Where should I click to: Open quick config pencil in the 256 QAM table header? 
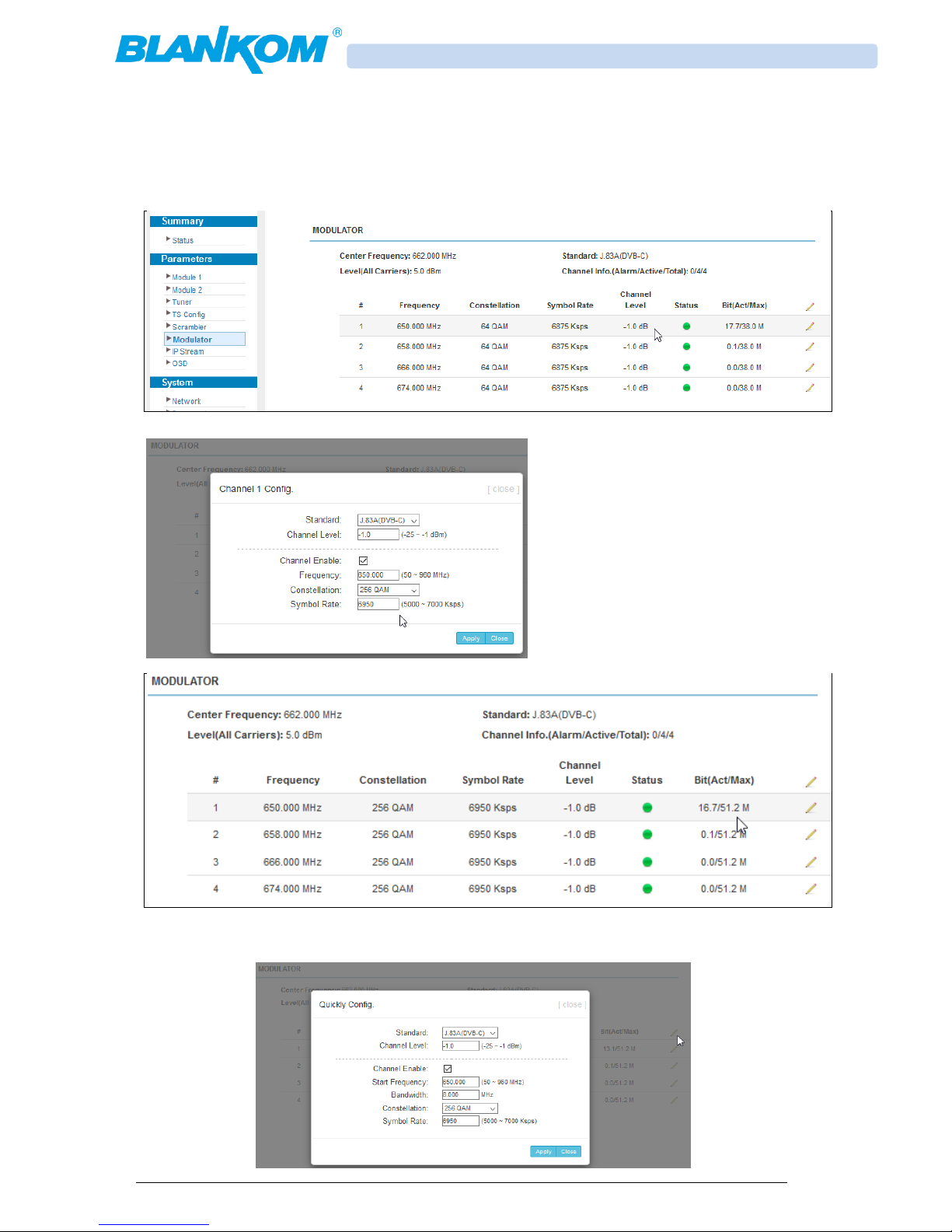[x=811, y=782]
